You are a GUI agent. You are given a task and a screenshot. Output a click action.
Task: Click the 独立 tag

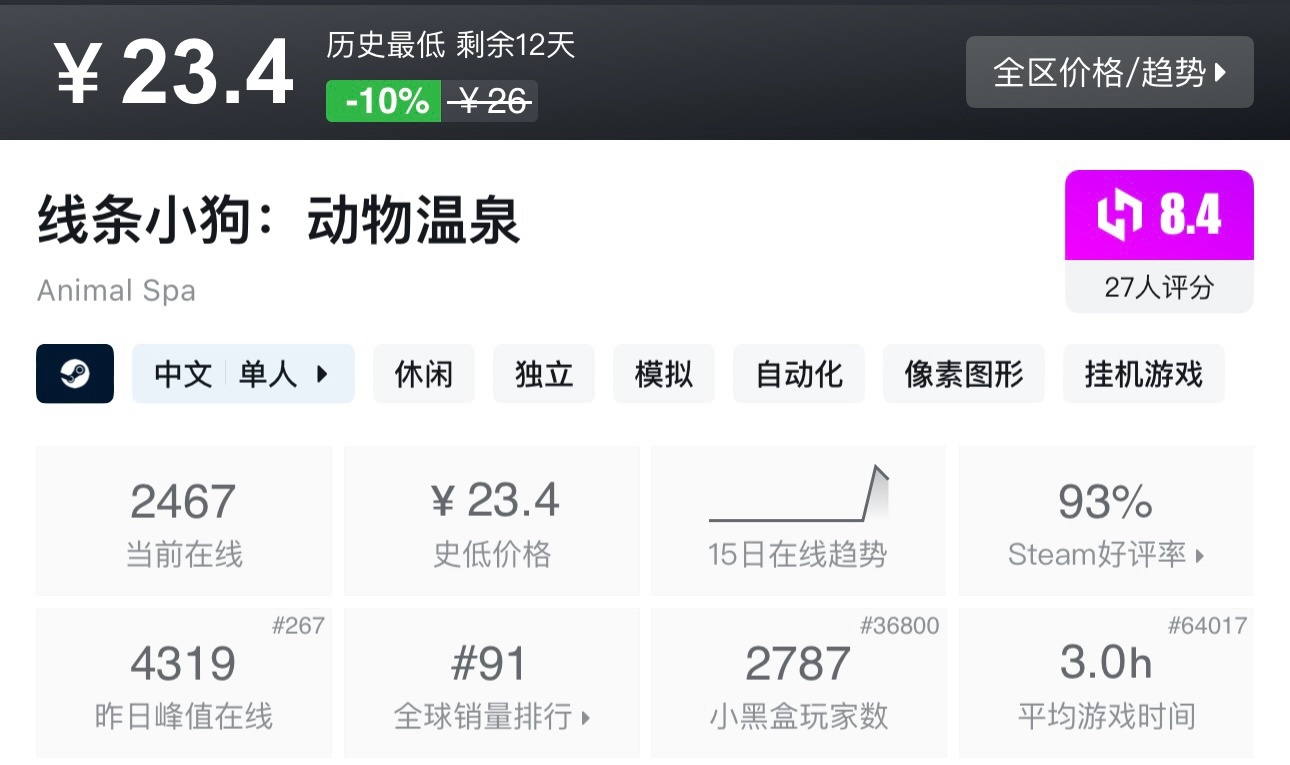pos(544,372)
